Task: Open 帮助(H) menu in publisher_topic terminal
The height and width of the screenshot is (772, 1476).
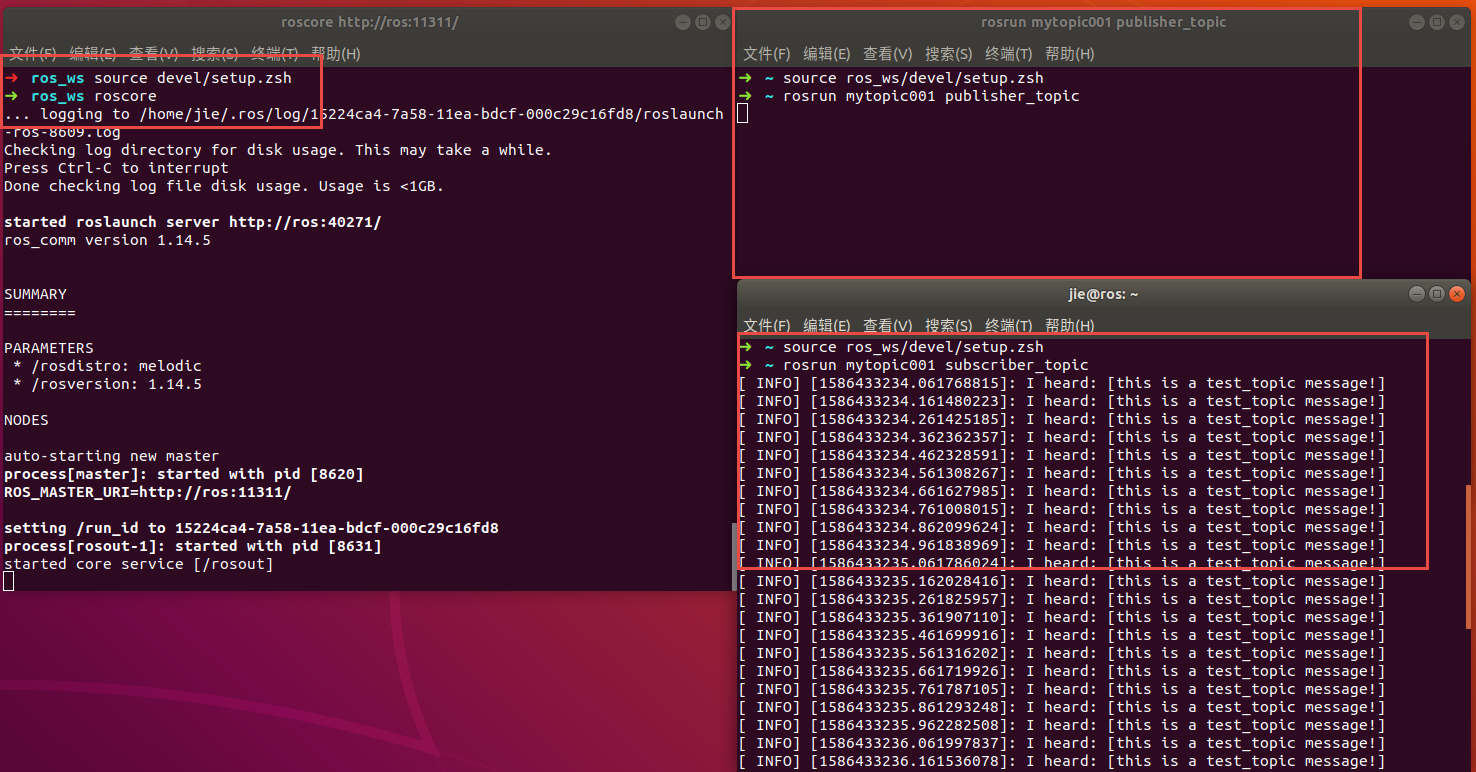Action: pos(1070,54)
